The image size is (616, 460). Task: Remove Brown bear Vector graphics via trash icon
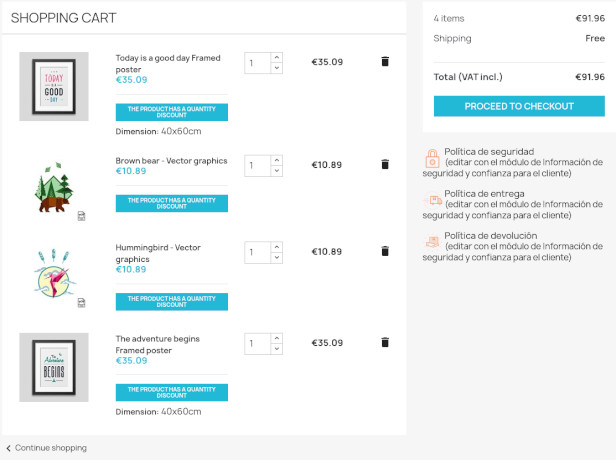click(x=385, y=164)
